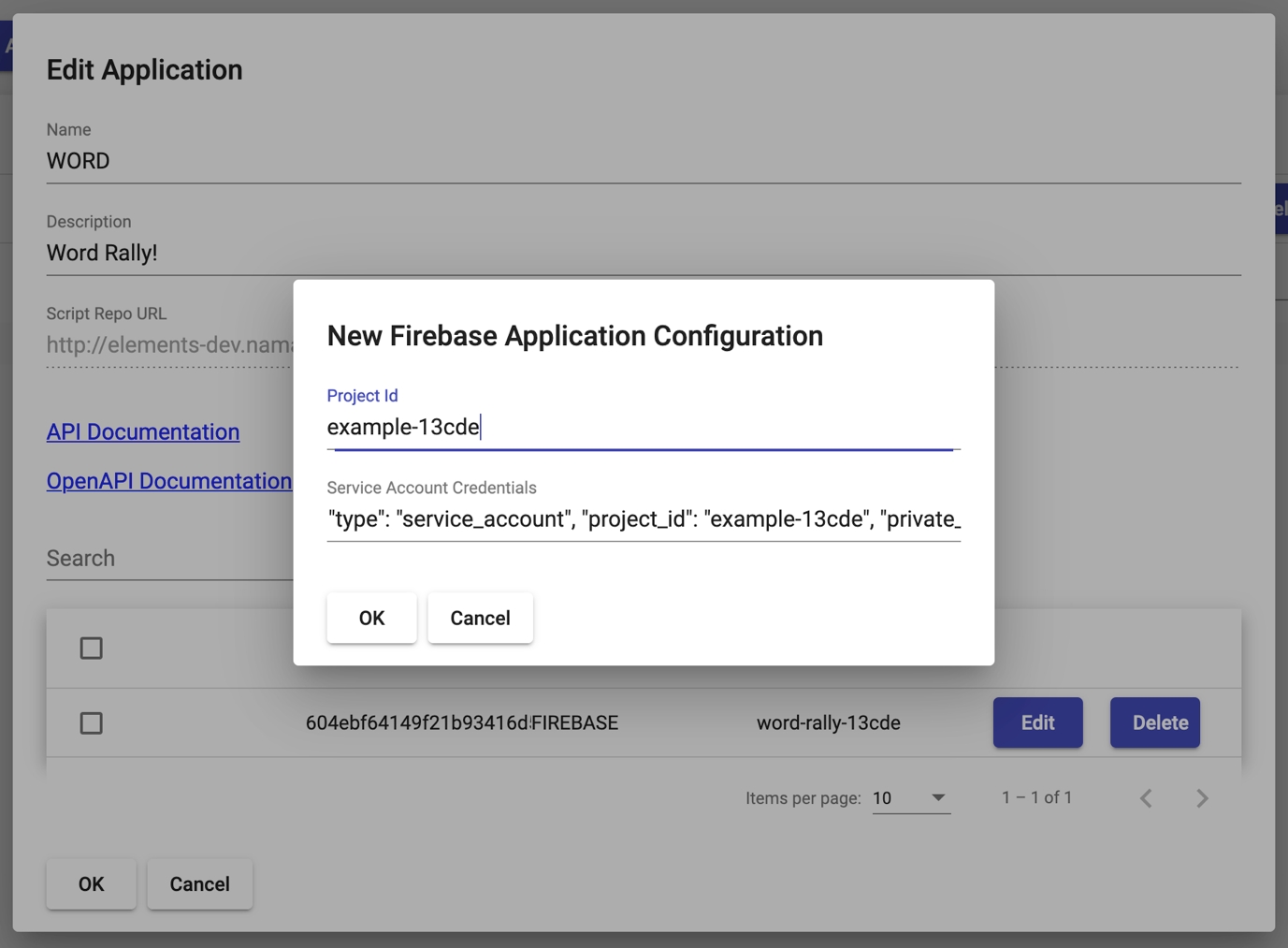
Task: Cancel the New Firebase Application Configuration dialog
Action: pyautogui.click(x=480, y=618)
